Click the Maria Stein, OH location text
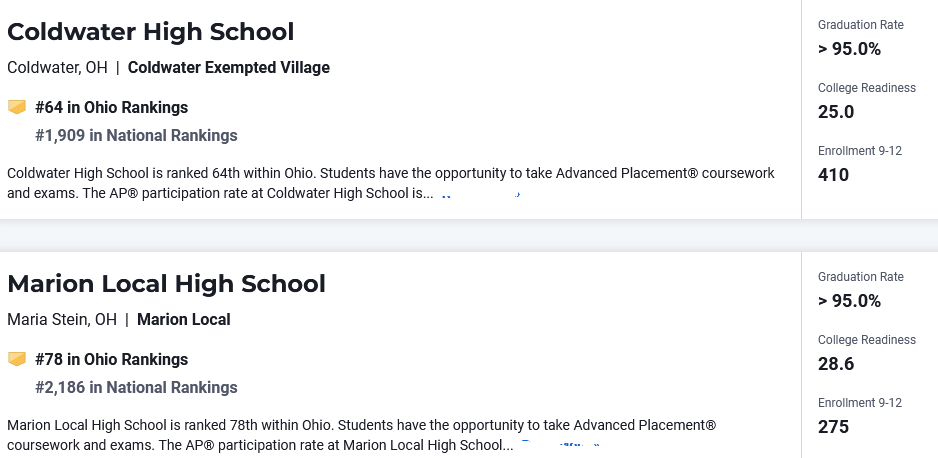The width and height of the screenshot is (938, 458). click(x=62, y=320)
